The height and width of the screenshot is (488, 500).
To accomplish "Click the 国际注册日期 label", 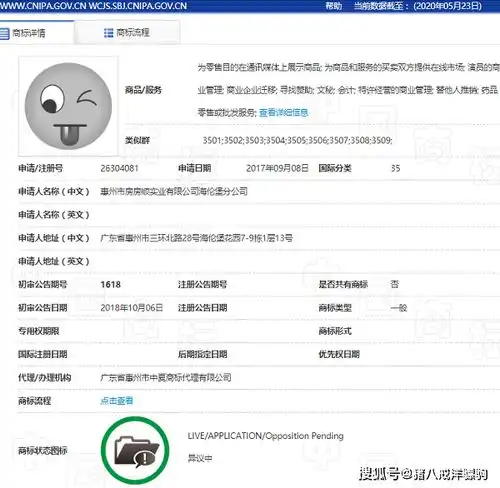I will (43, 354).
